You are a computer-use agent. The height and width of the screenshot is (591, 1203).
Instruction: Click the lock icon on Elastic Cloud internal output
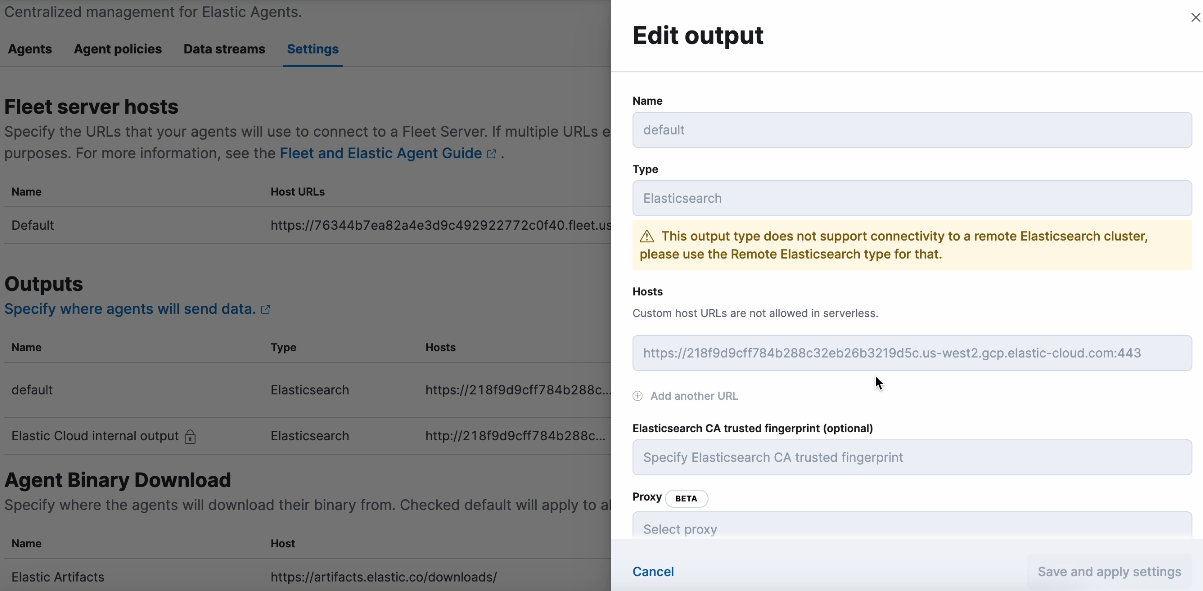pos(191,437)
